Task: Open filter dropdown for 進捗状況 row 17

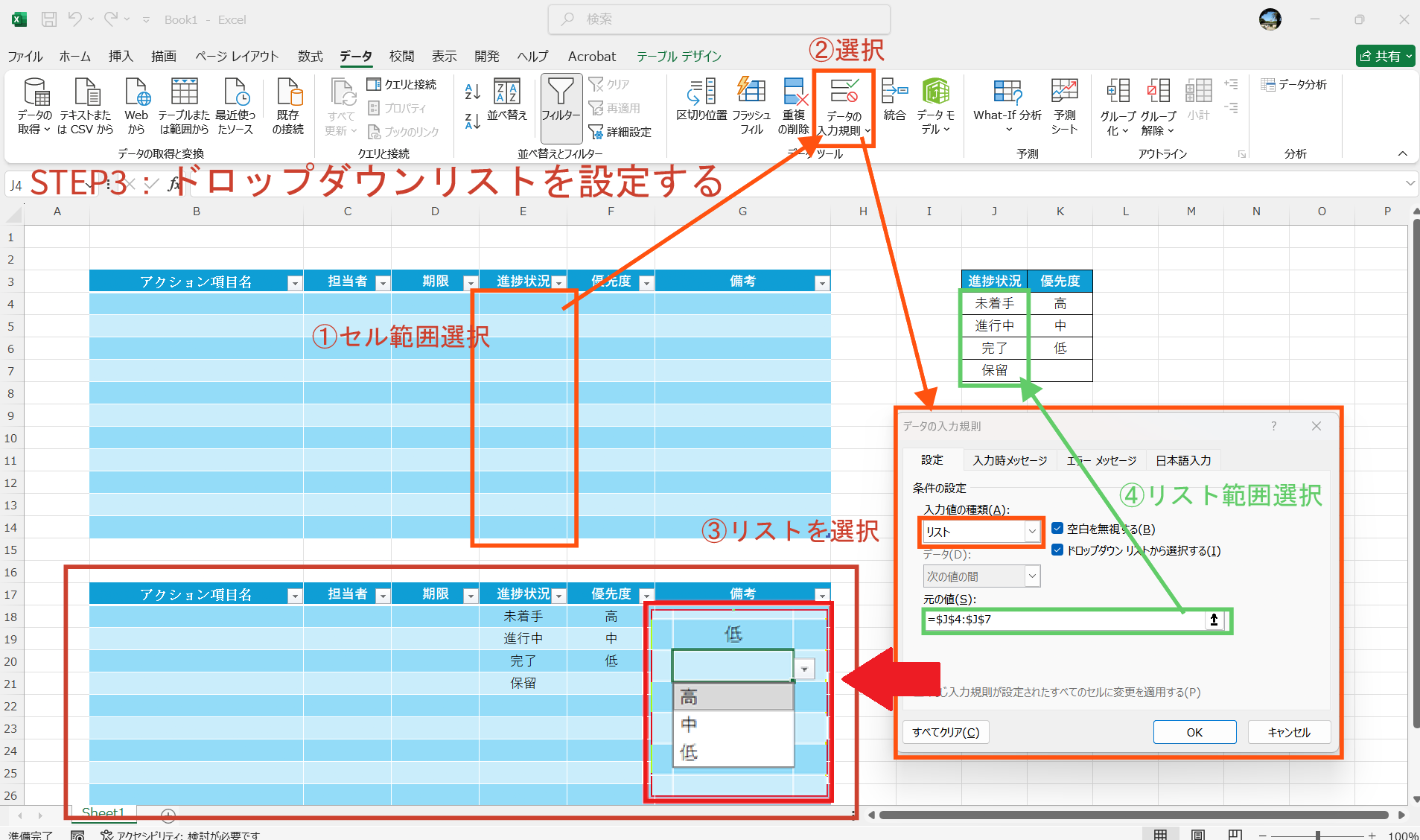Action: 558,596
